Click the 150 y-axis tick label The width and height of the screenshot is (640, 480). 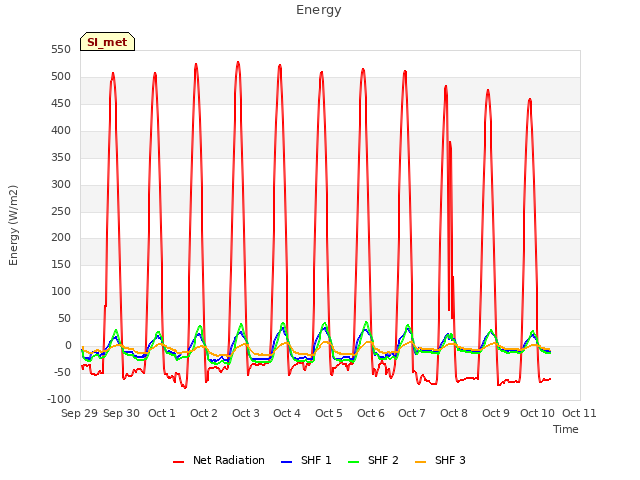coord(61,264)
